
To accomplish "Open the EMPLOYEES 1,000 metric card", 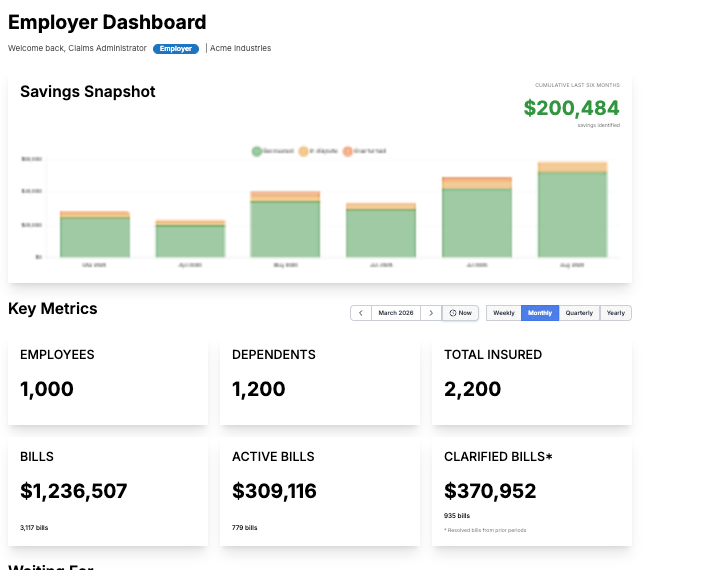I will point(108,382).
